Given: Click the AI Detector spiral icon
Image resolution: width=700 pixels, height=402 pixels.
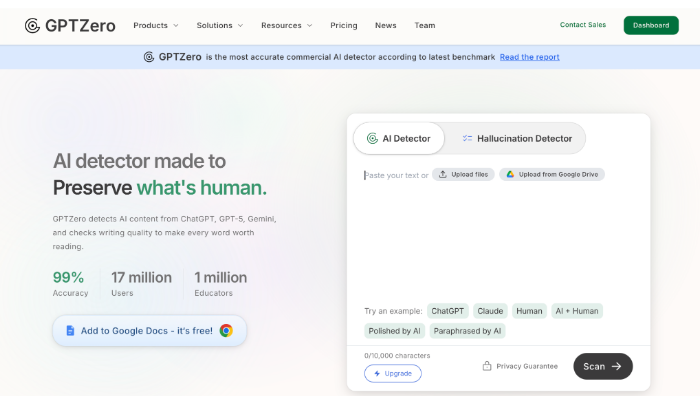Looking at the screenshot, I should click(372, 138).
